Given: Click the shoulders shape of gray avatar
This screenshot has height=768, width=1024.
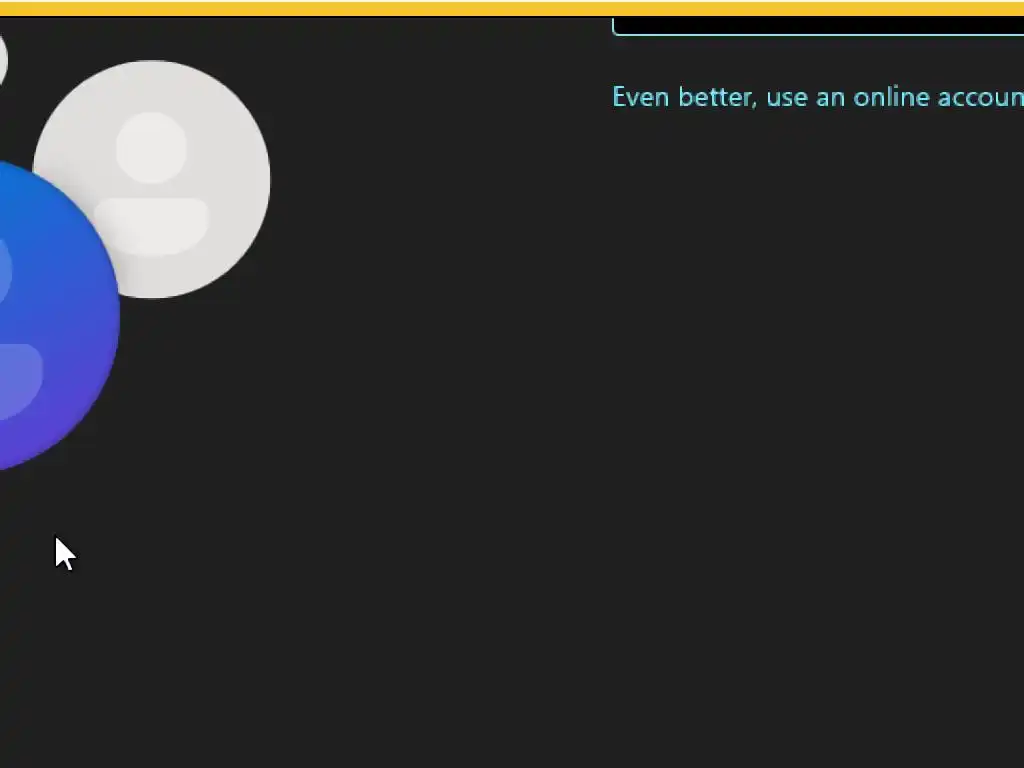Looking at the screenshot, I should pyautogui.click(x=152, y=227).
